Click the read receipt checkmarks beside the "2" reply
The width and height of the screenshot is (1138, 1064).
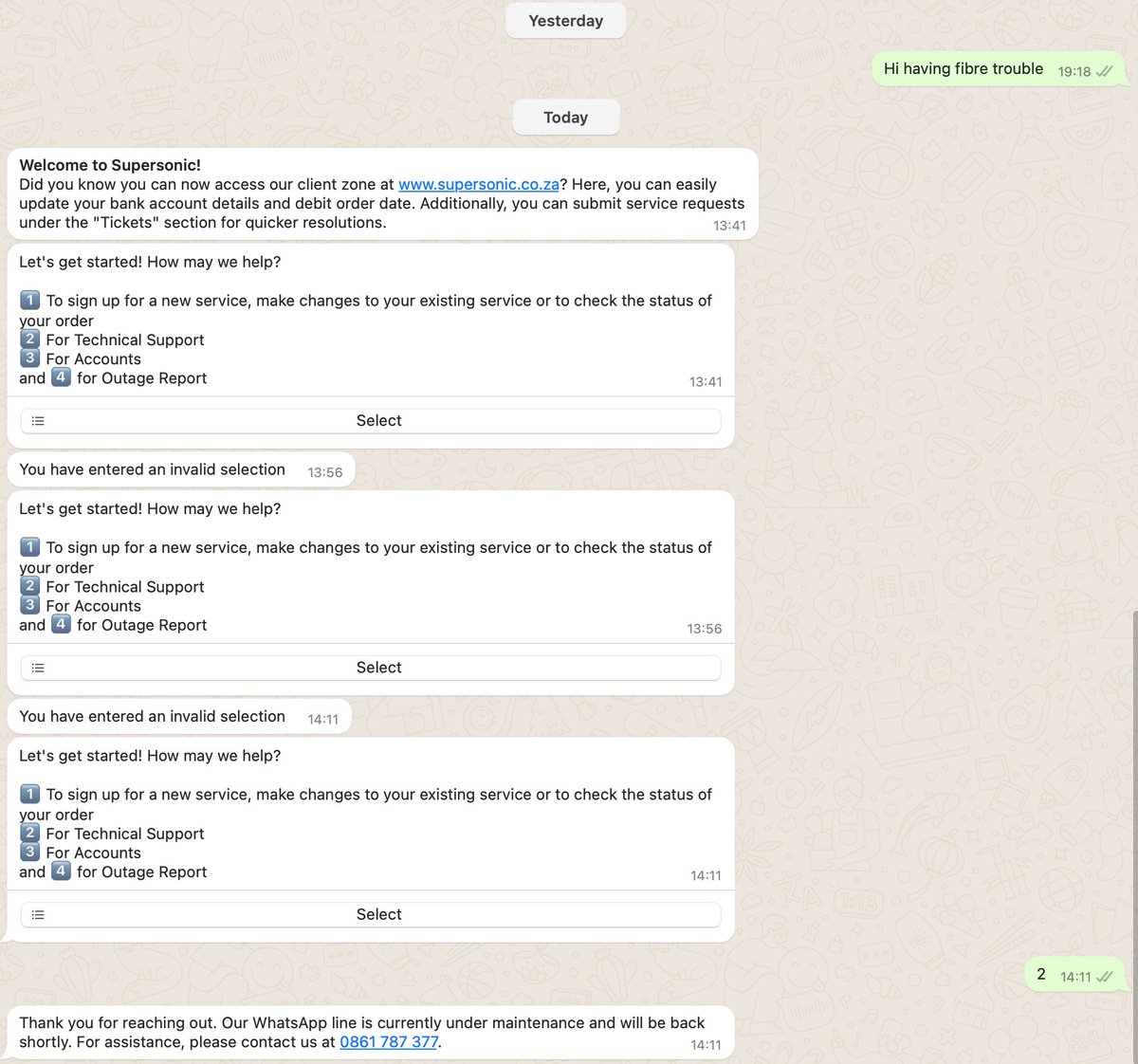point(1105,975)
